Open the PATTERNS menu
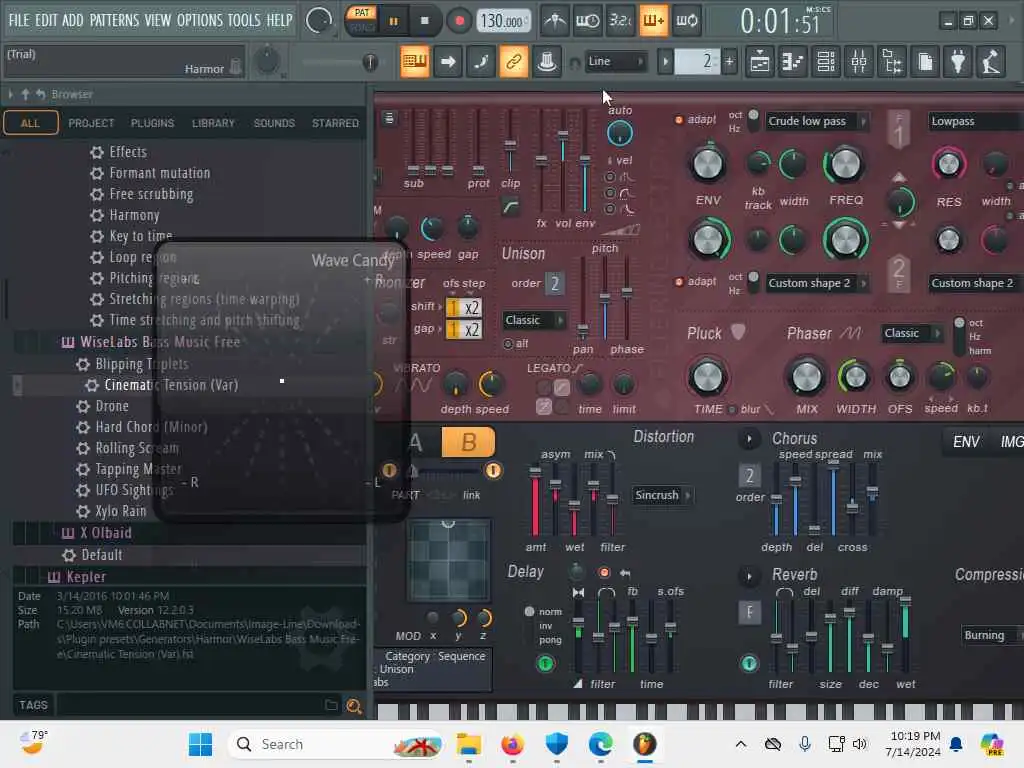The height and width of the screenshot is (768, 1024). click(114, 20)
